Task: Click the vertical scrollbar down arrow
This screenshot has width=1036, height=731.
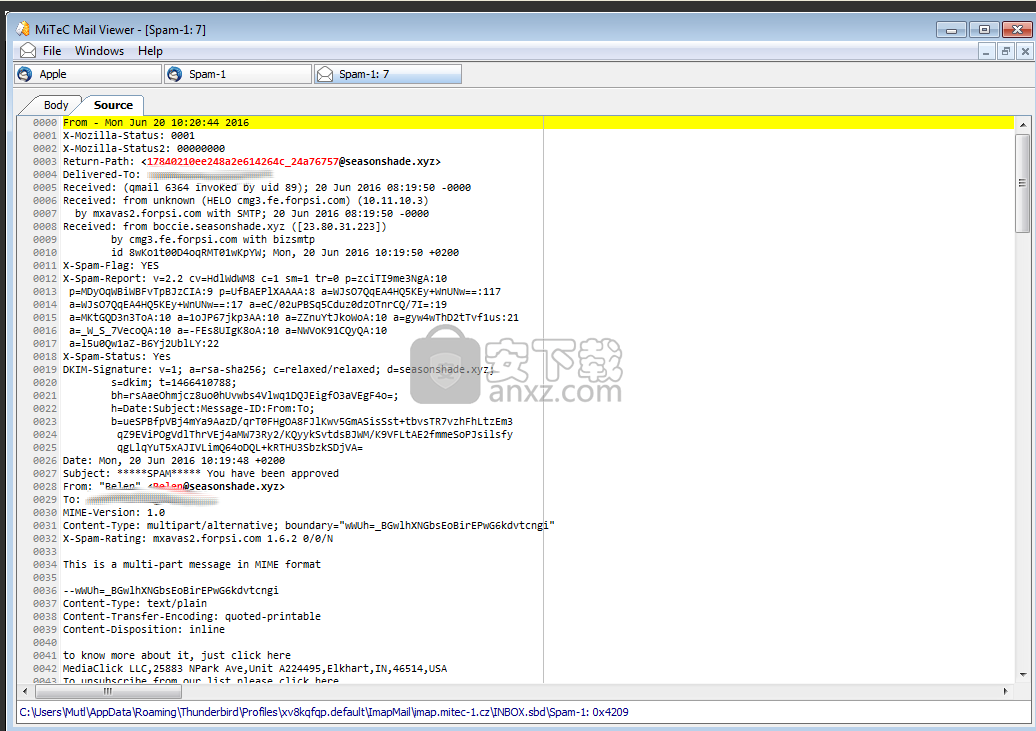Action: tap(1023, 675)
